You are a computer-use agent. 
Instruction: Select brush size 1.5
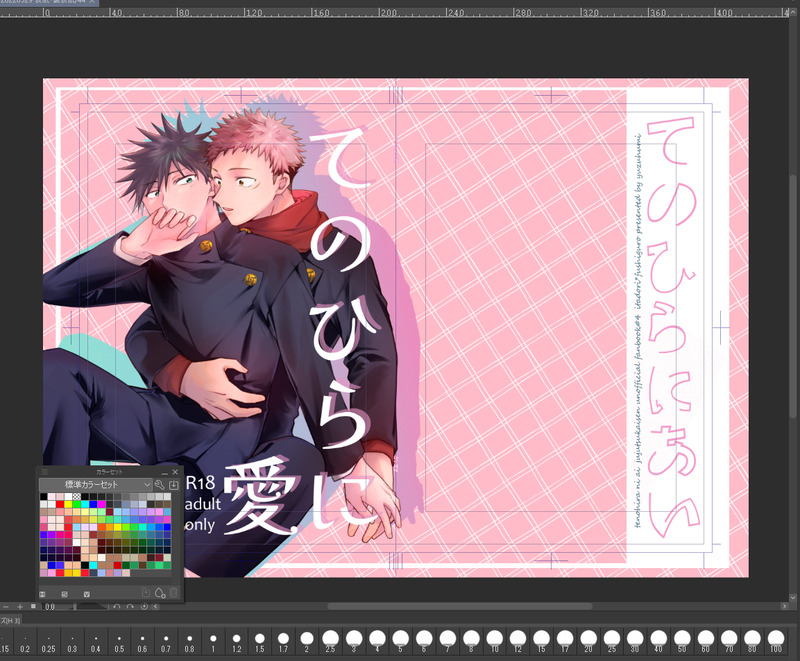260,642
